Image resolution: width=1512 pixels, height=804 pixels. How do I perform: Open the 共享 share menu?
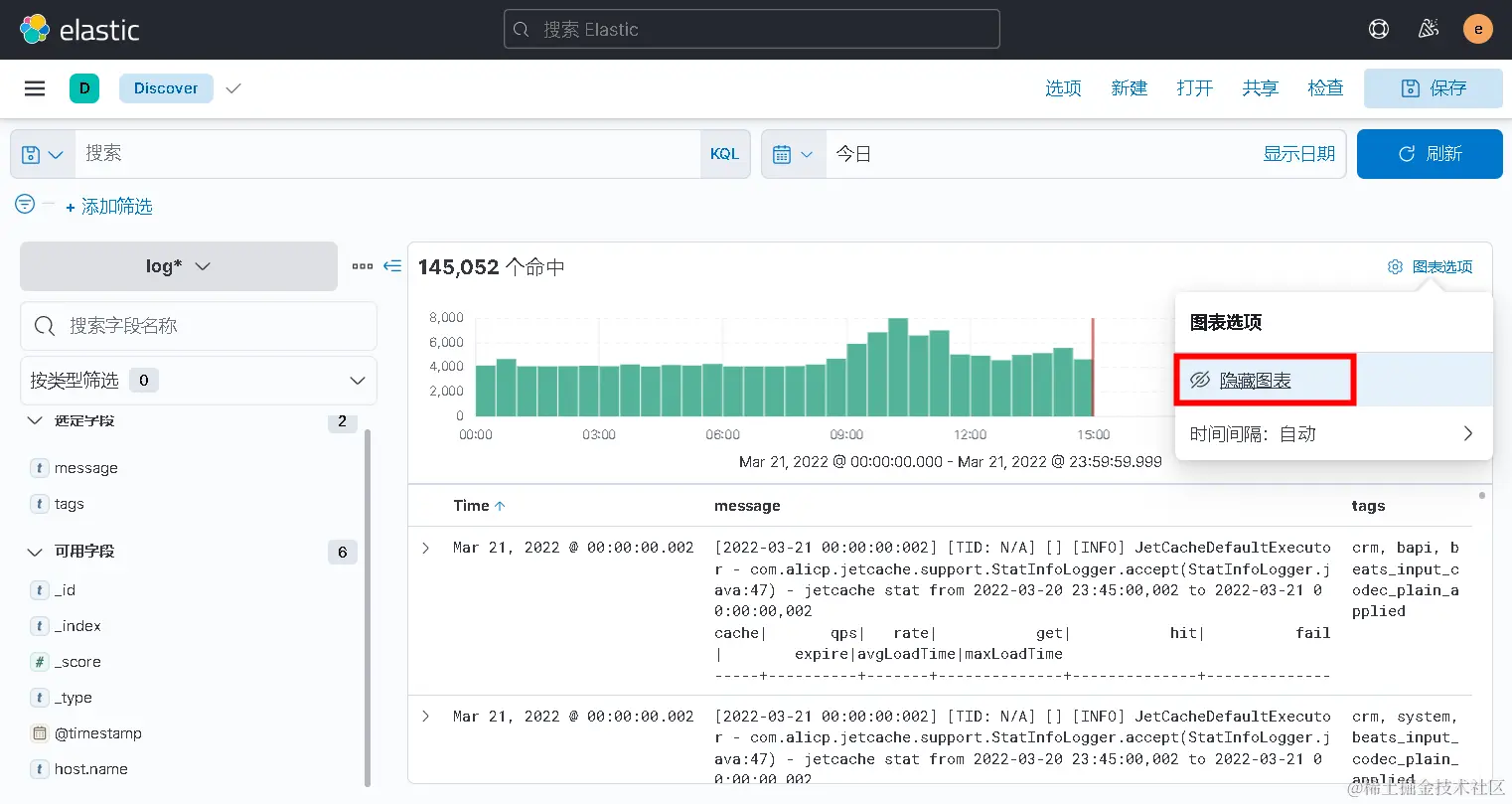1261,88
